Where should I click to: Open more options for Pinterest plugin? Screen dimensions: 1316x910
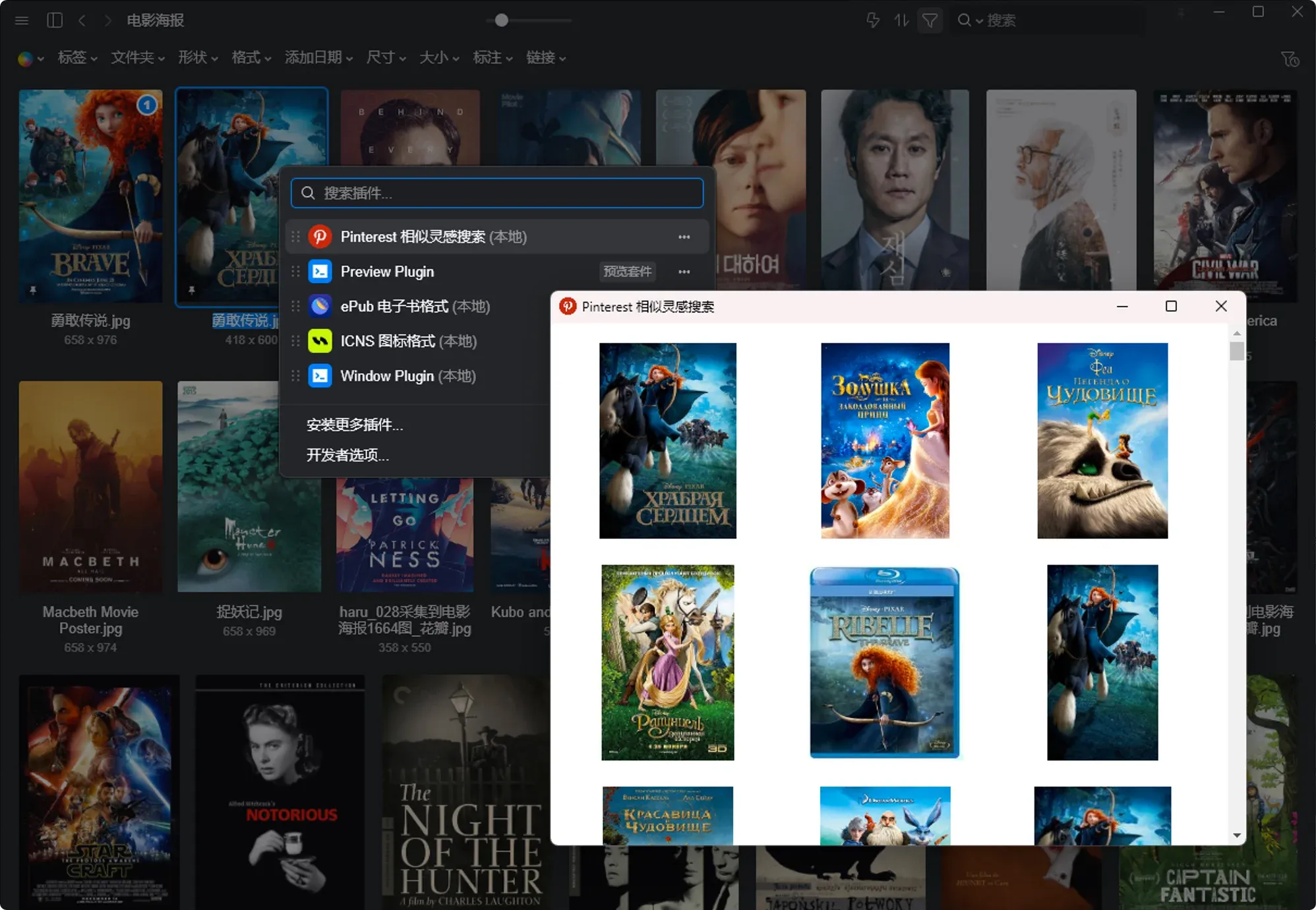click(684, 237)
